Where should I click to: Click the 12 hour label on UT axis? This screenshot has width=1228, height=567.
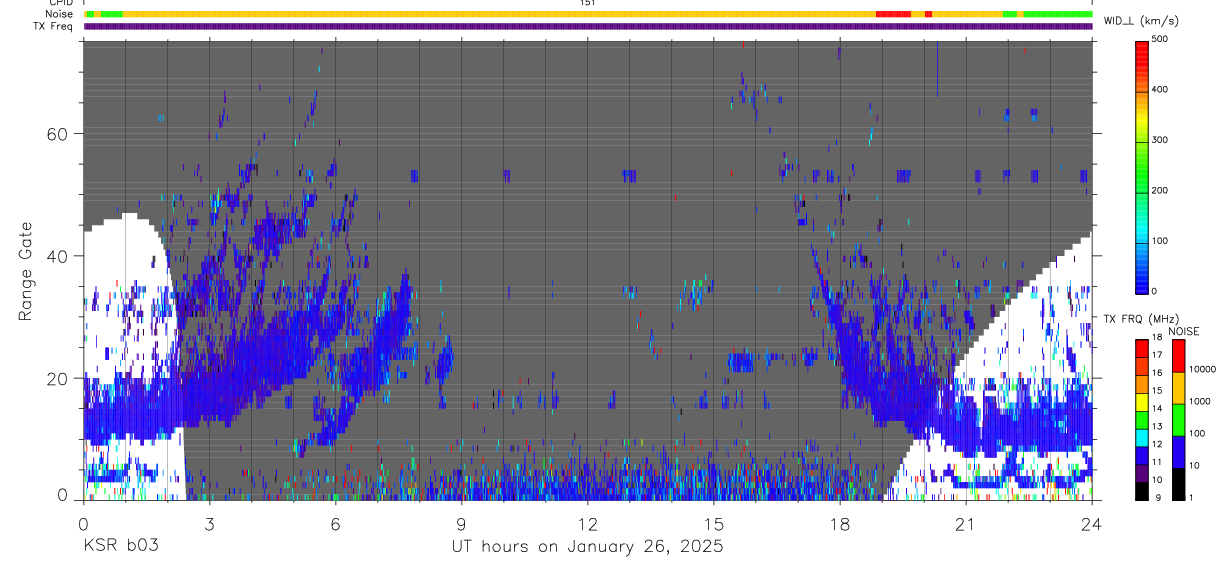point(587,523)
